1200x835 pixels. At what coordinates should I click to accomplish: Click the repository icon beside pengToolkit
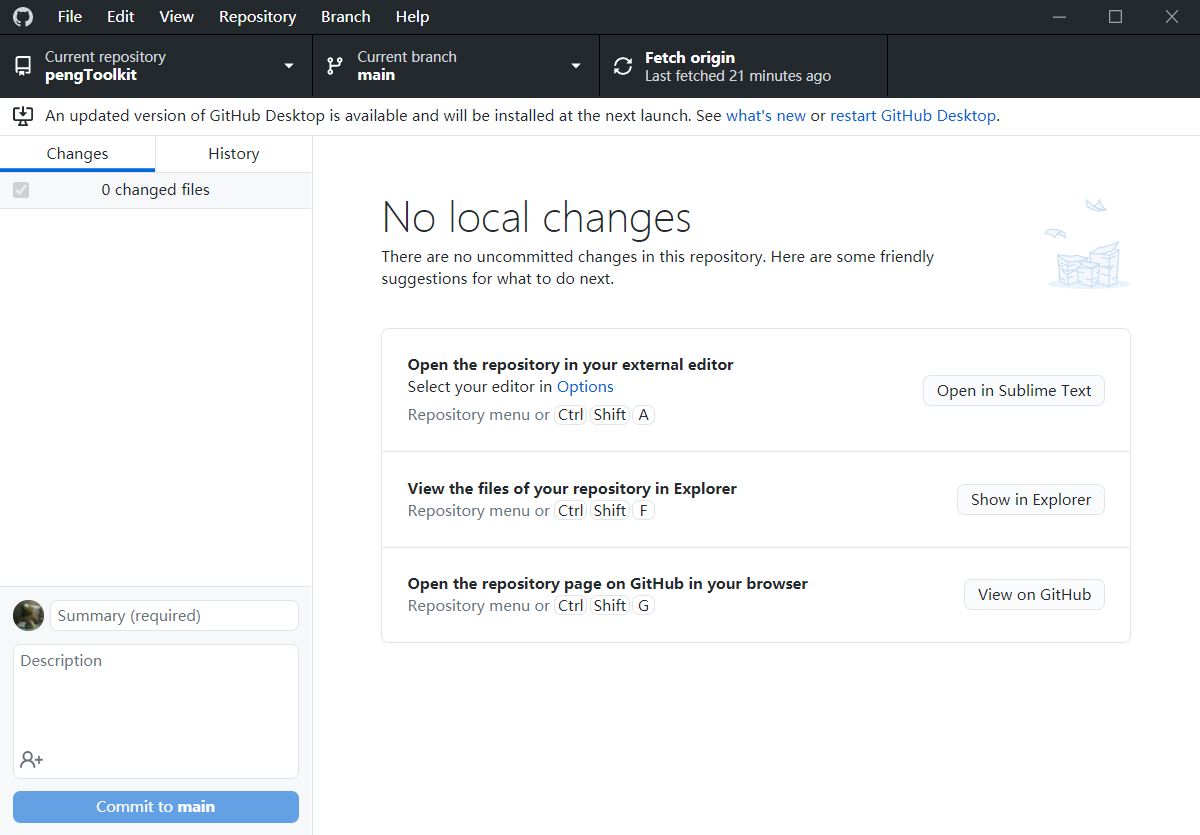tap(23, 66)
